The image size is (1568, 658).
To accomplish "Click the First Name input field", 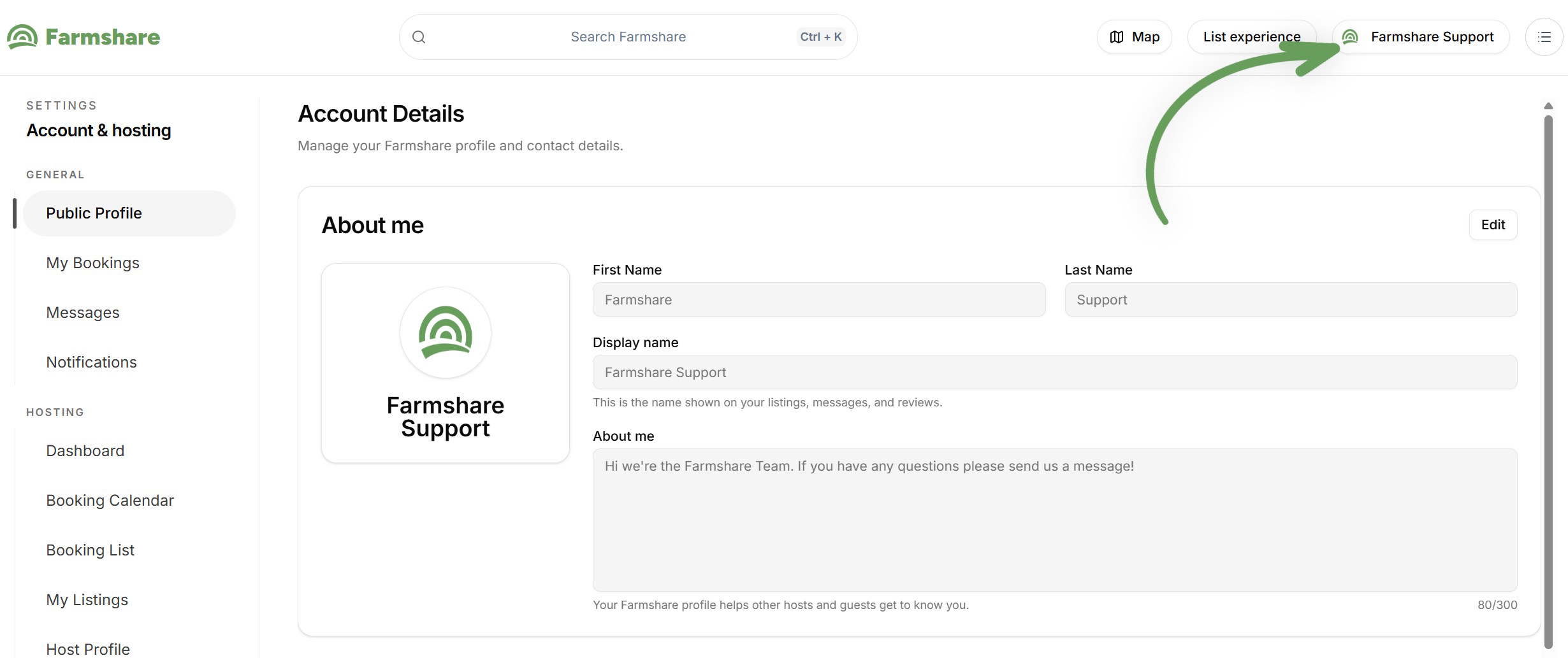I will point(819,299).
